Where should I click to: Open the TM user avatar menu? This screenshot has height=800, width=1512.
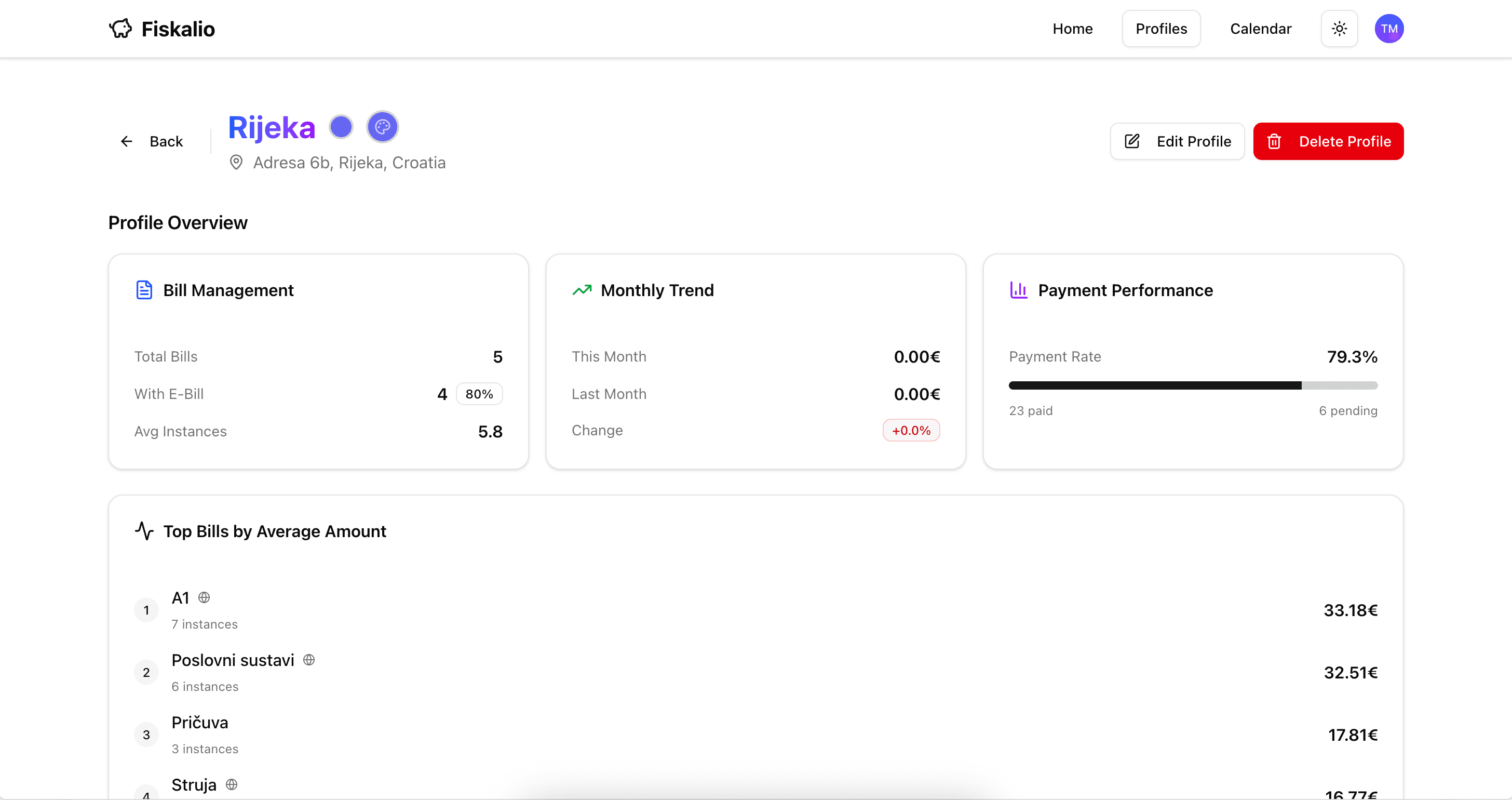[1389, 29]
